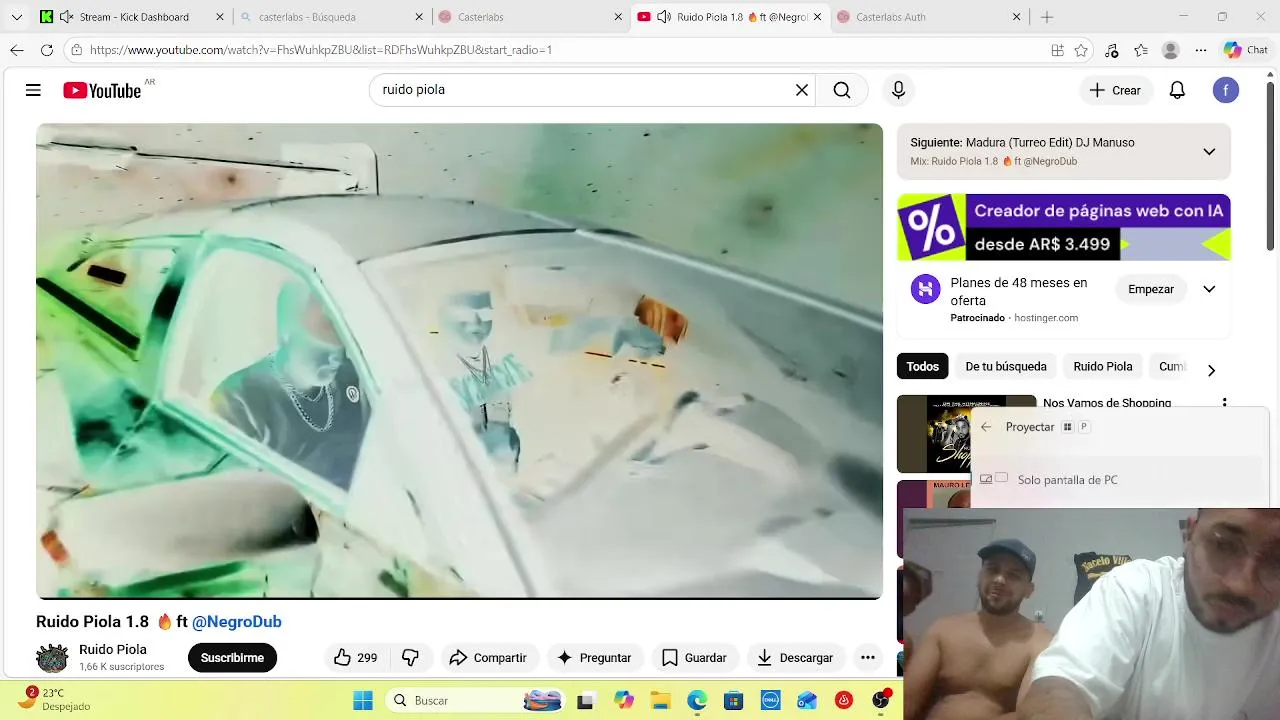Open options for Nos Vamos de Shopping
The height and width of the screenshot is (720, 1280).
click(1224, 403)
